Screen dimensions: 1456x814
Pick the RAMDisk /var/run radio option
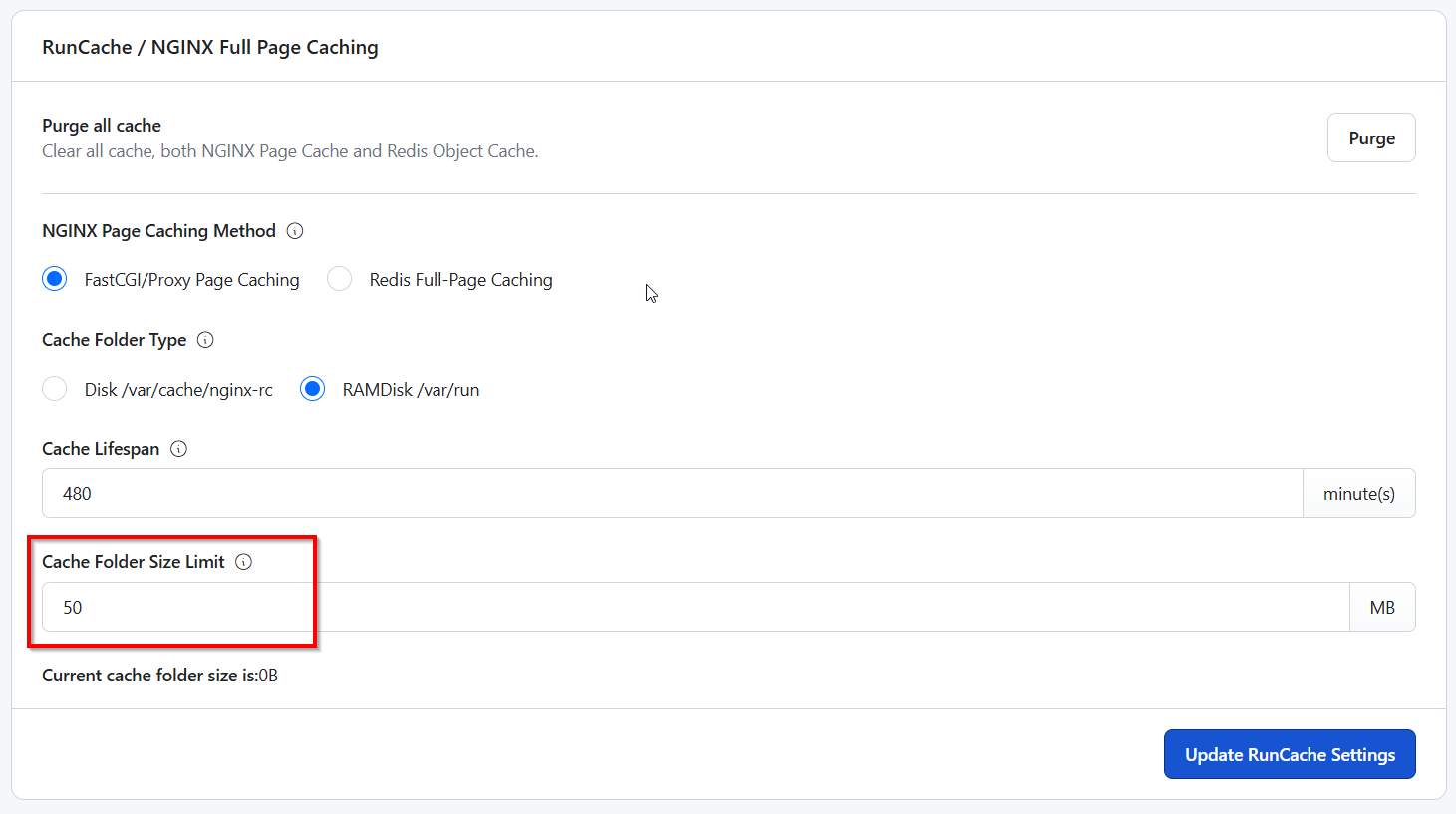pos(313,389)
